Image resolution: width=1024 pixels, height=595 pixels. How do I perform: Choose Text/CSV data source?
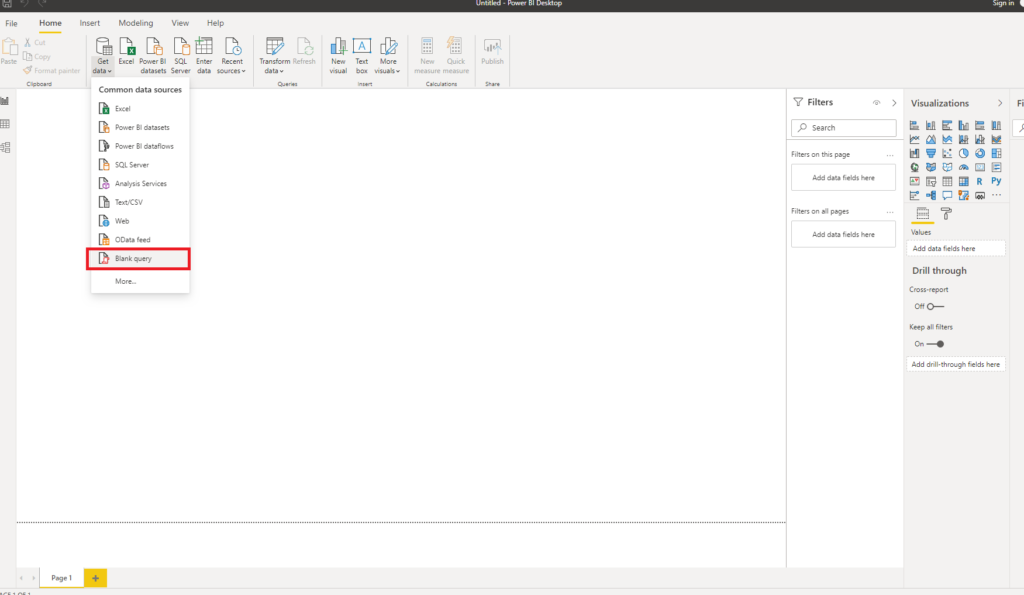pos(140,202)
